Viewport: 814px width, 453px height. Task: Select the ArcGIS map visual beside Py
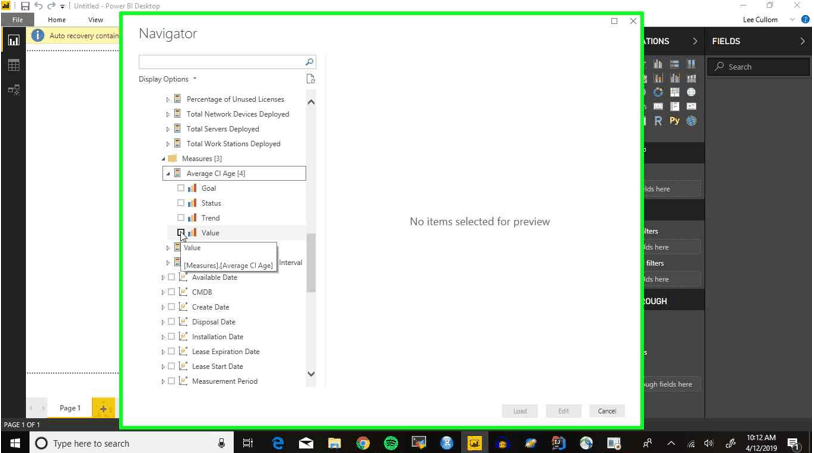coord(691,121)
